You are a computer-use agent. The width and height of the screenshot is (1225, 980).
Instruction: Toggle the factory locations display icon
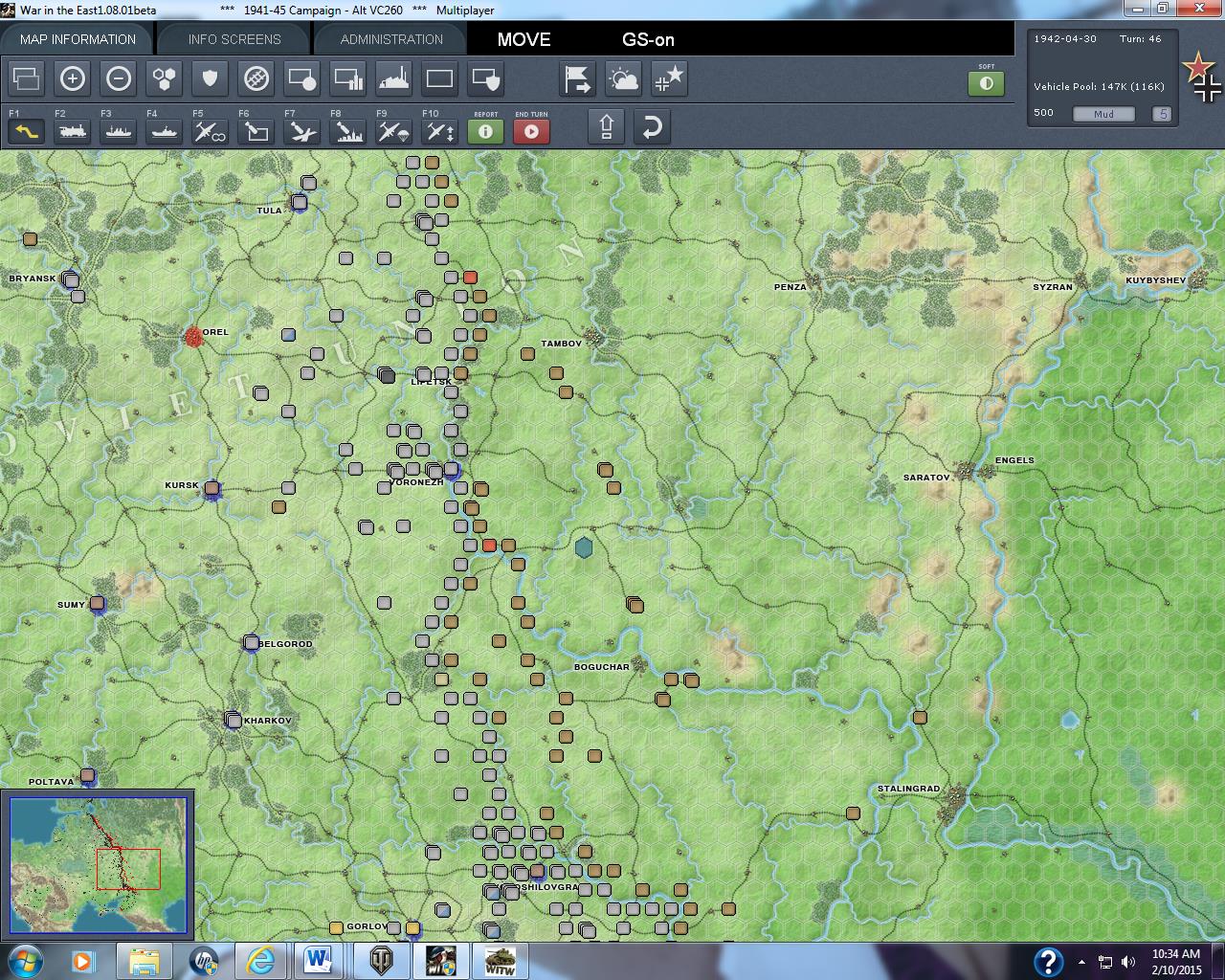394,78
